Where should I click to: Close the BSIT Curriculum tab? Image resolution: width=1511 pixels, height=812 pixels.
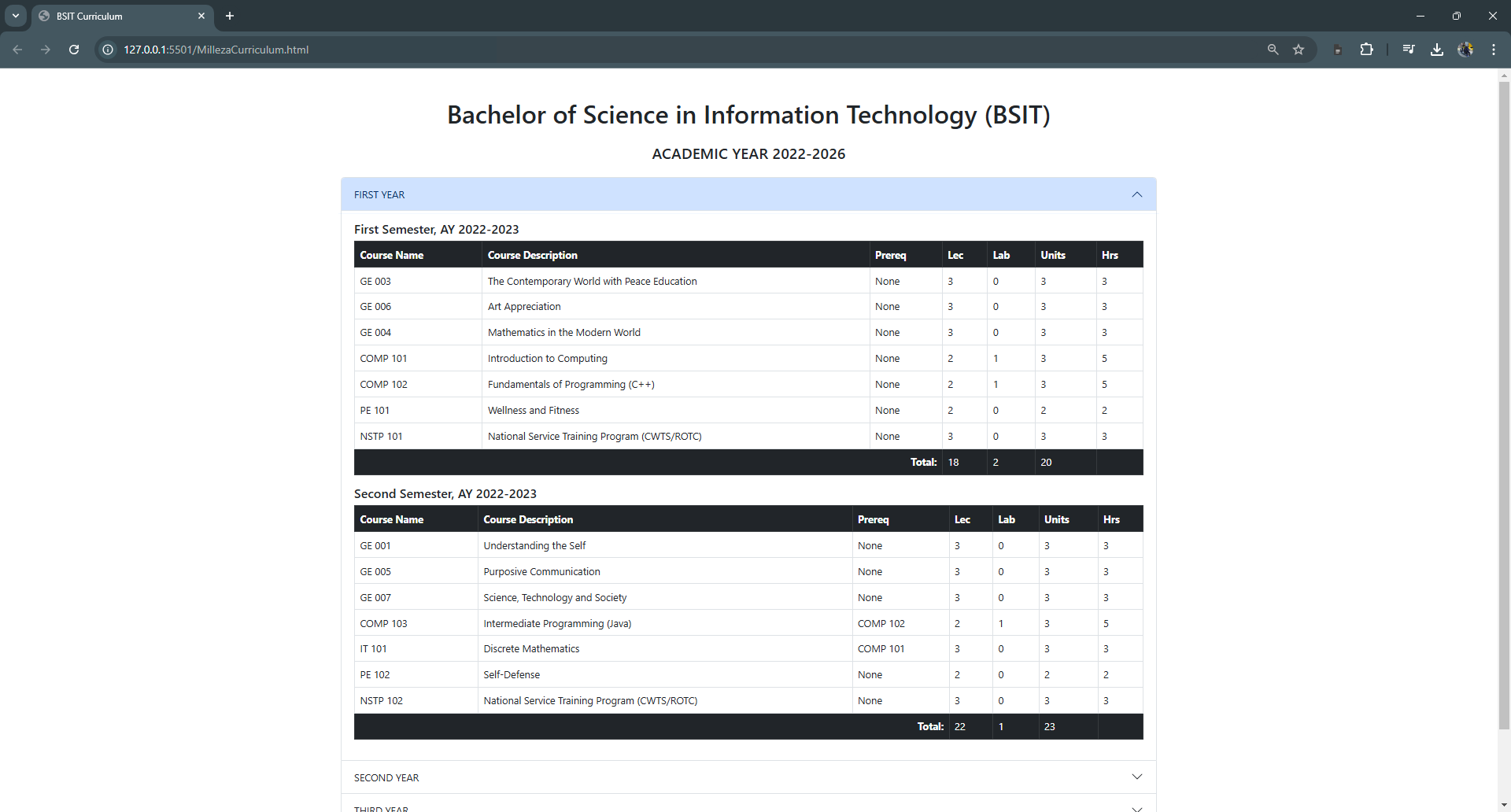[201, 16]
